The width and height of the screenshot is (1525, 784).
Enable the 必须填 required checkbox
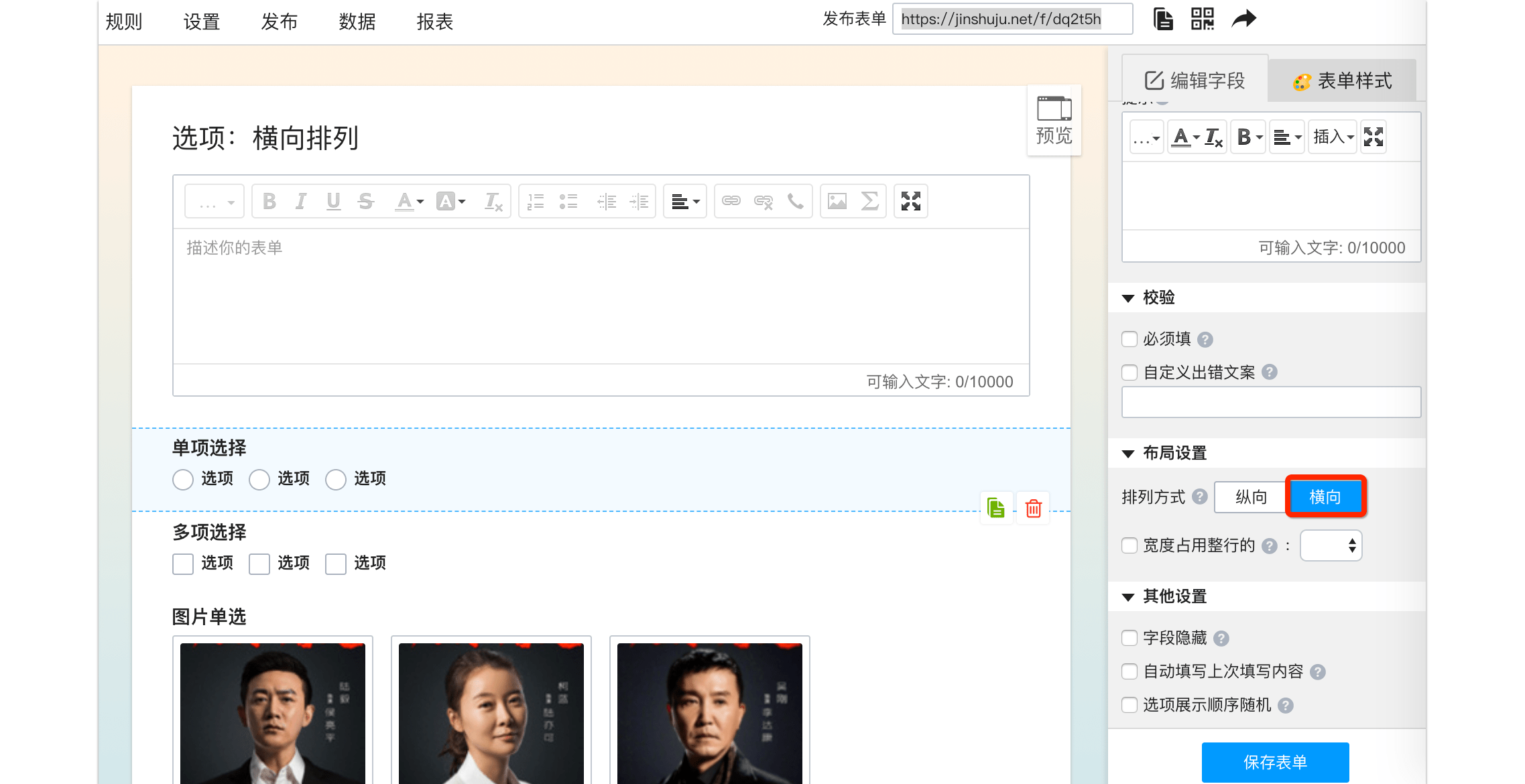pyautogui.click(x=1130, y=339)
